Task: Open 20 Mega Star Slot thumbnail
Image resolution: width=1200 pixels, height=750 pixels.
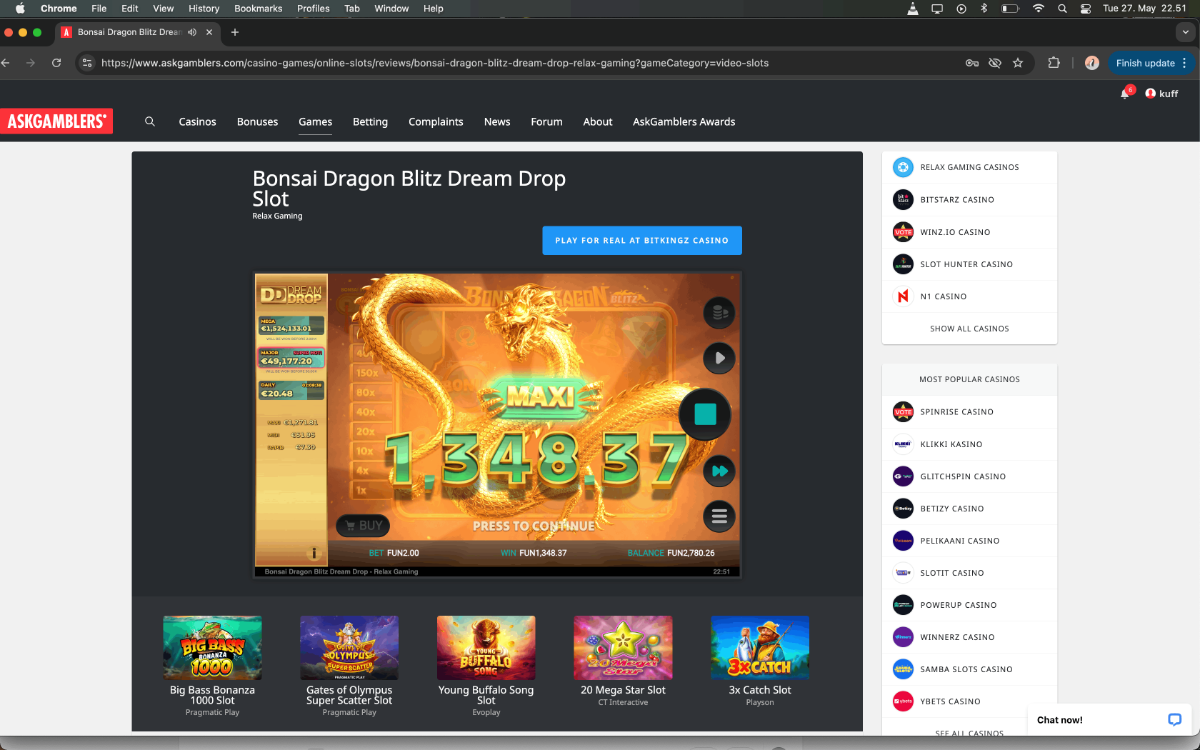Action: point(623,648)
